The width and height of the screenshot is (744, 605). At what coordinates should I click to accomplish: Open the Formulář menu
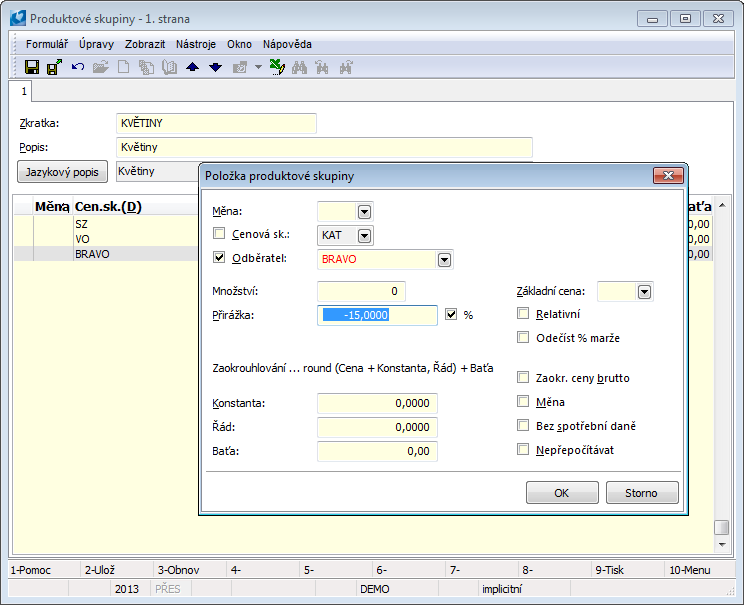(x=47, y=44)
